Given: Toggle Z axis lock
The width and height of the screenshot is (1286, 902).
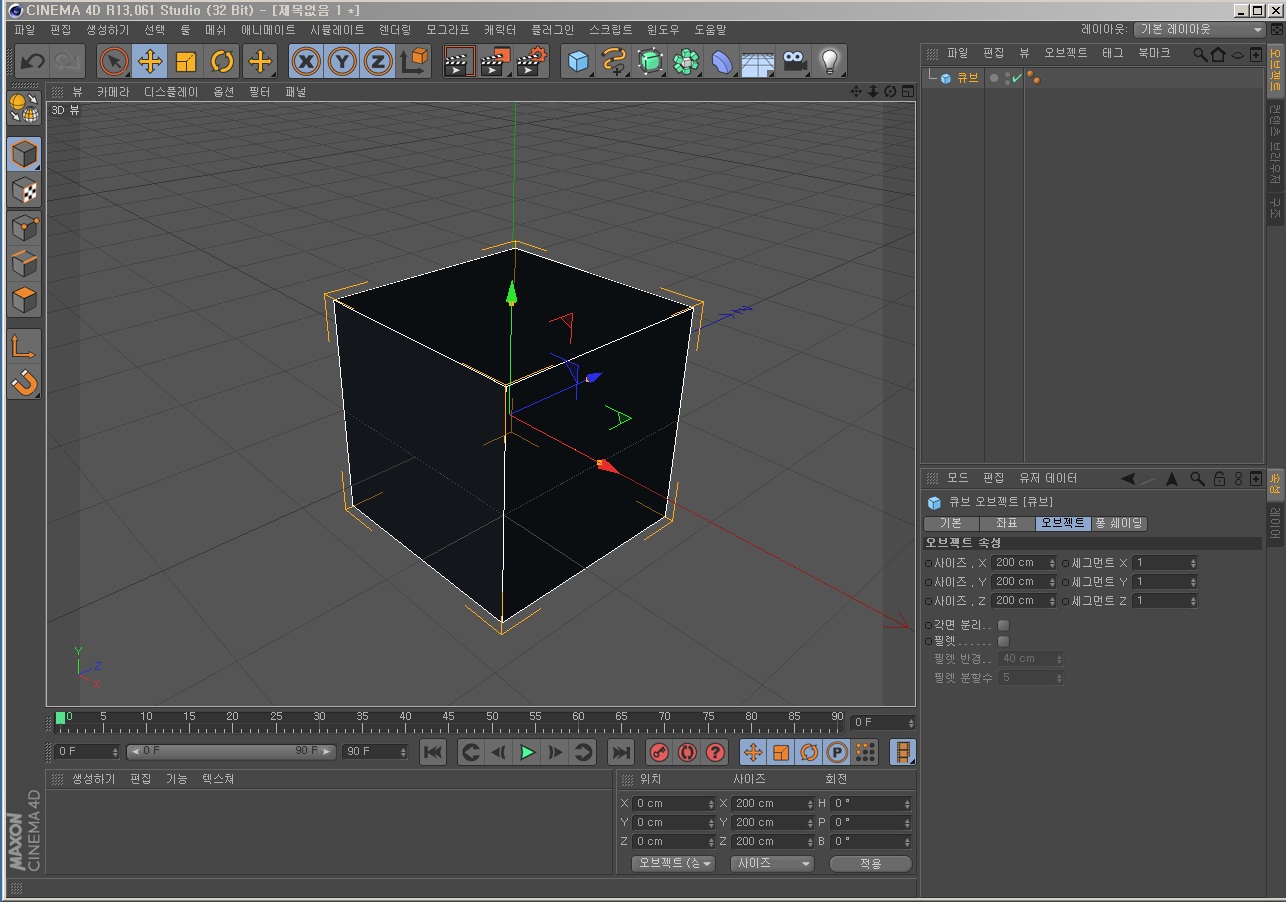Looking at the screenshot, I should click(x=378, y=62).
